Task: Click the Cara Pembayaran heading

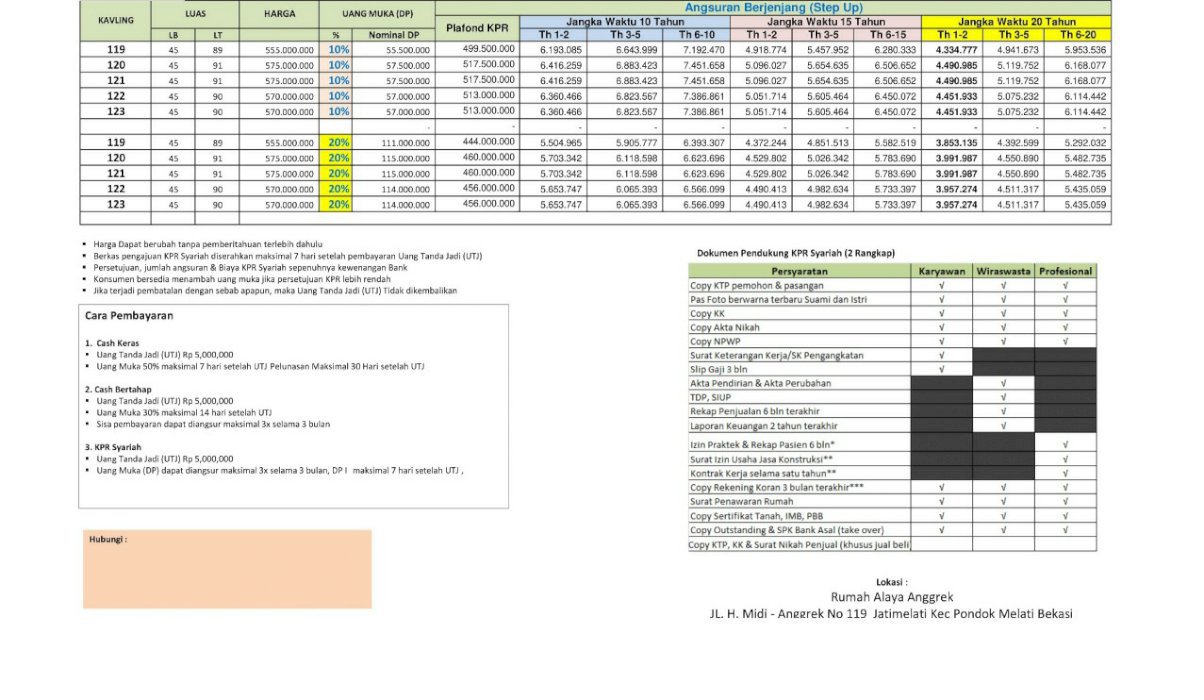Action: [x=128, y=315]
